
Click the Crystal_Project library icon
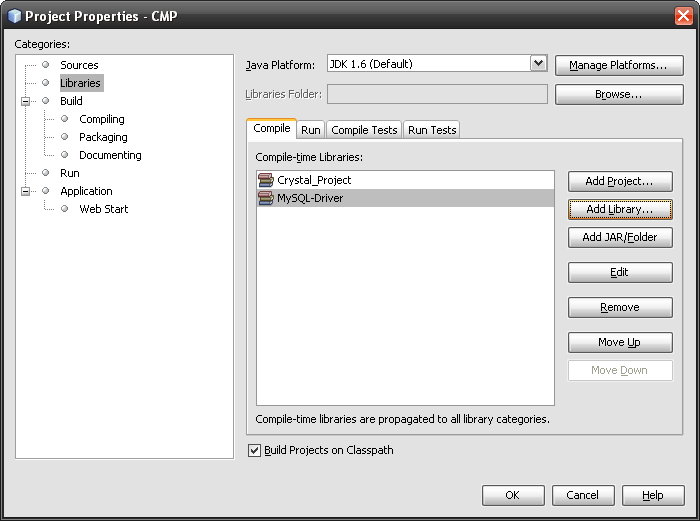[x=266, y=180]
